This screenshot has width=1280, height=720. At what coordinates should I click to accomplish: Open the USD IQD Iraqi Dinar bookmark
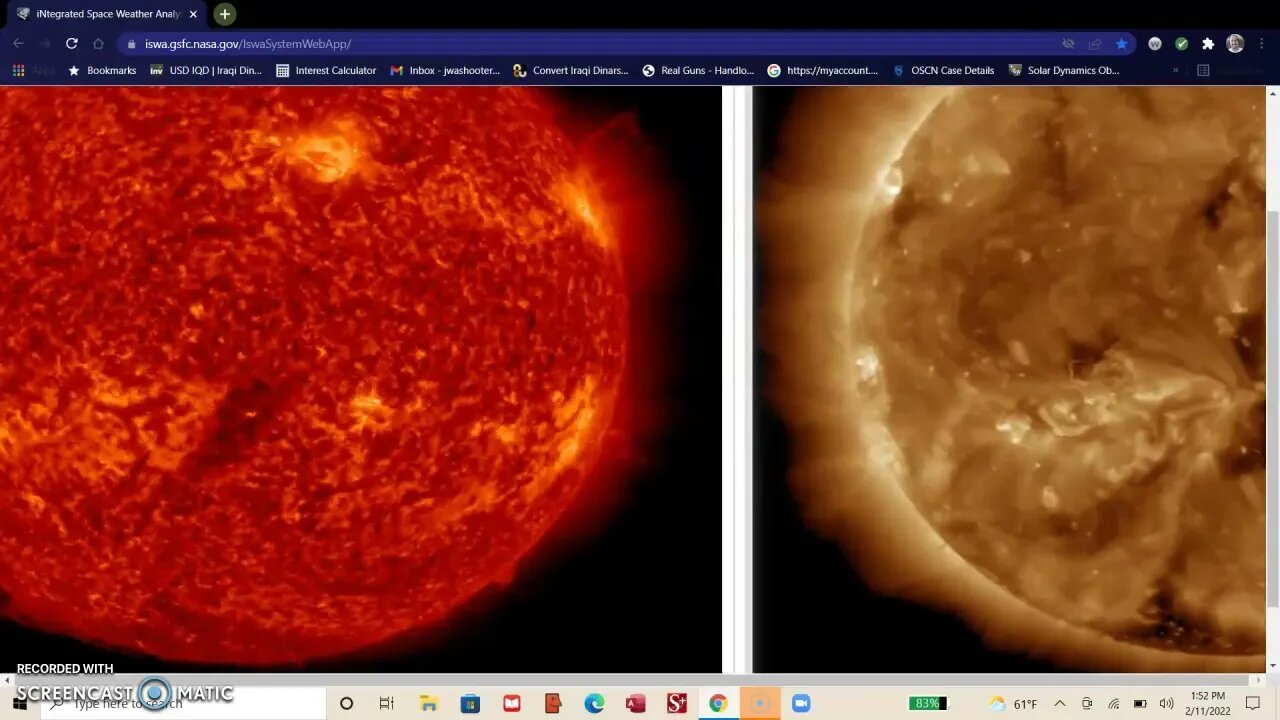(x=206, y=71)
